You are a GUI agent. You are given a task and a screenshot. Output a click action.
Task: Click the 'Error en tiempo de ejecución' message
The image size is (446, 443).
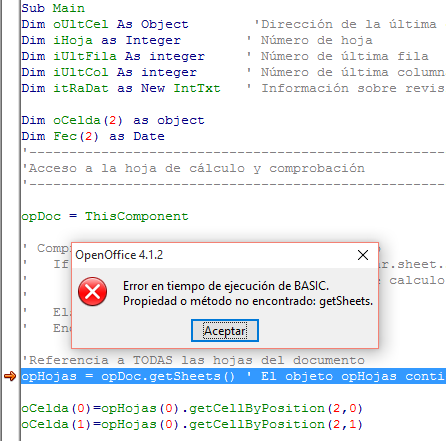point(226,286)
